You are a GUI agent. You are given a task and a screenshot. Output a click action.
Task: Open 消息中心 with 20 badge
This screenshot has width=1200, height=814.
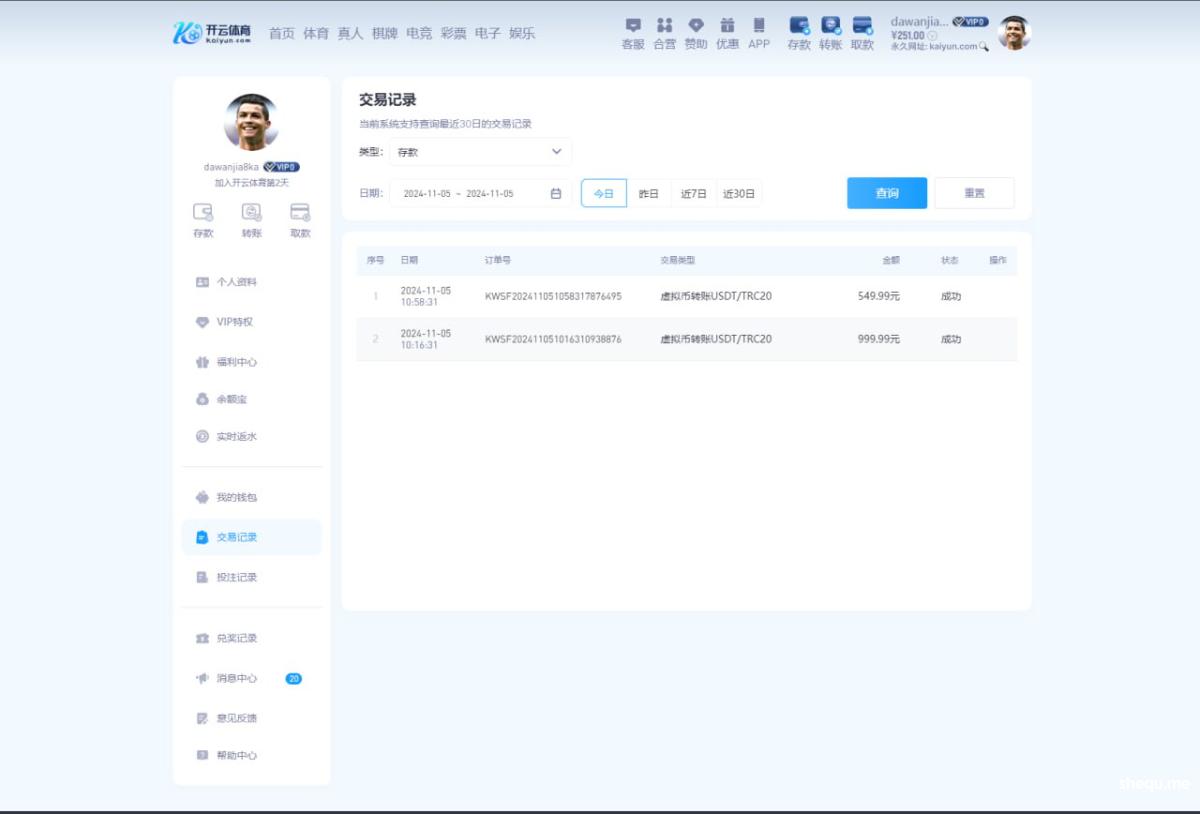coord(237,678)
